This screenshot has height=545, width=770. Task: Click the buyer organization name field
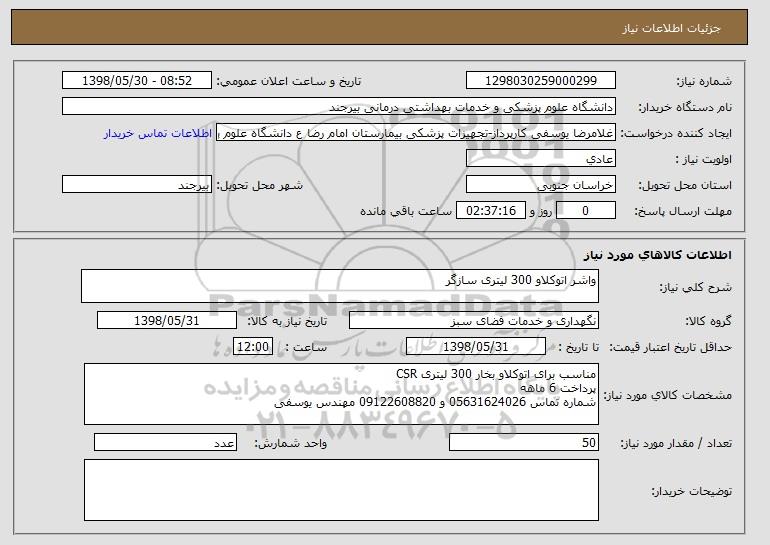tap(339, 107)
